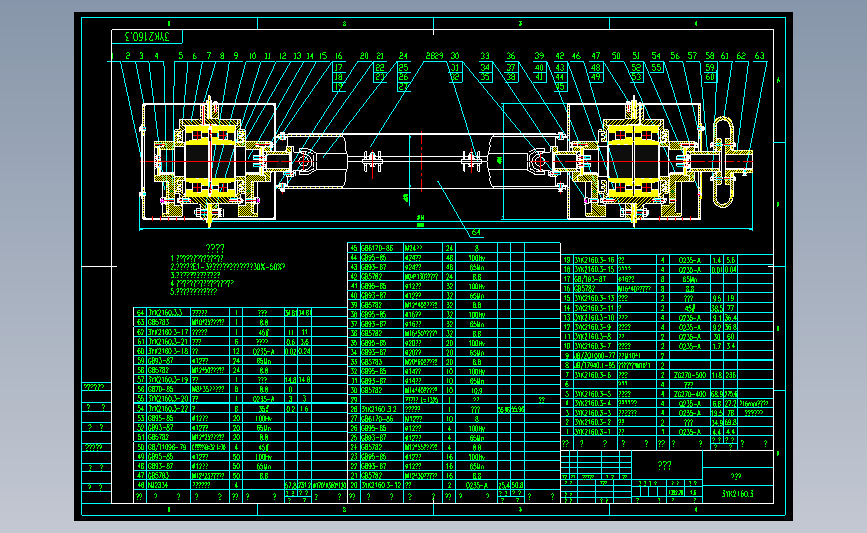Click part code 3YK2160.3-7 in row 10
The height and width of the screenshot is (533, 867).
click(x=593, y=346)
